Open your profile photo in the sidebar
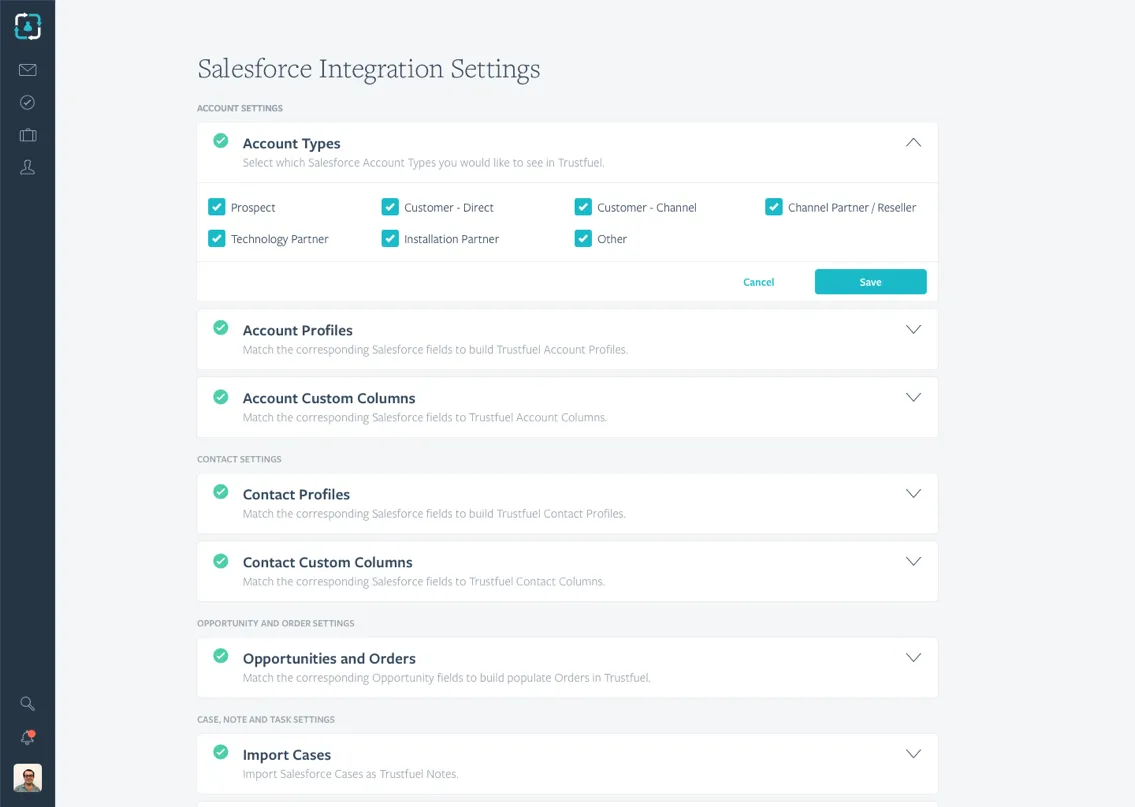1135x807 pixels. (27, 778)
